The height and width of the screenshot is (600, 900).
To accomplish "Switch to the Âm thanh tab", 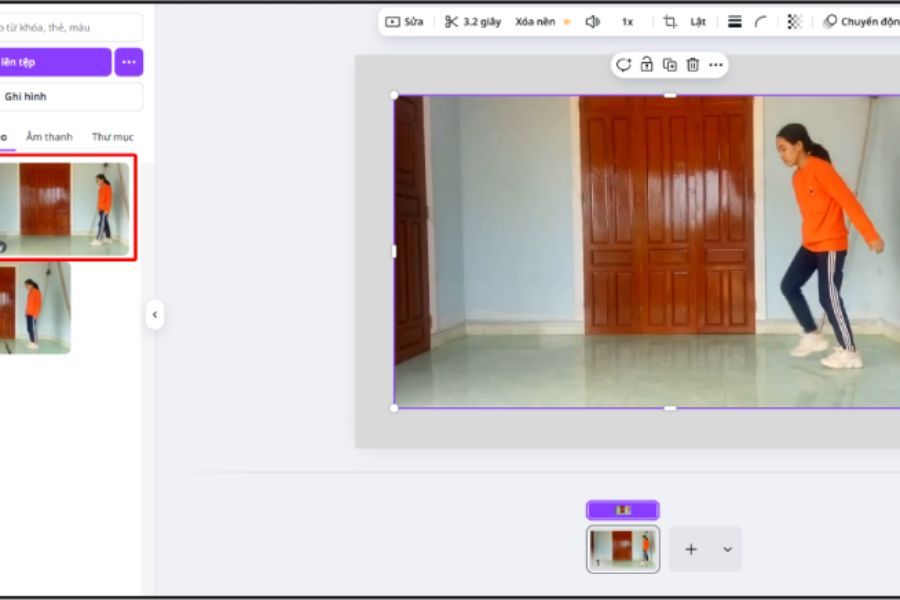I will (x=49, y=137).
